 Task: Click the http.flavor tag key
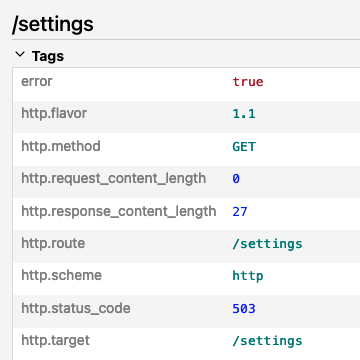(54, 114)
